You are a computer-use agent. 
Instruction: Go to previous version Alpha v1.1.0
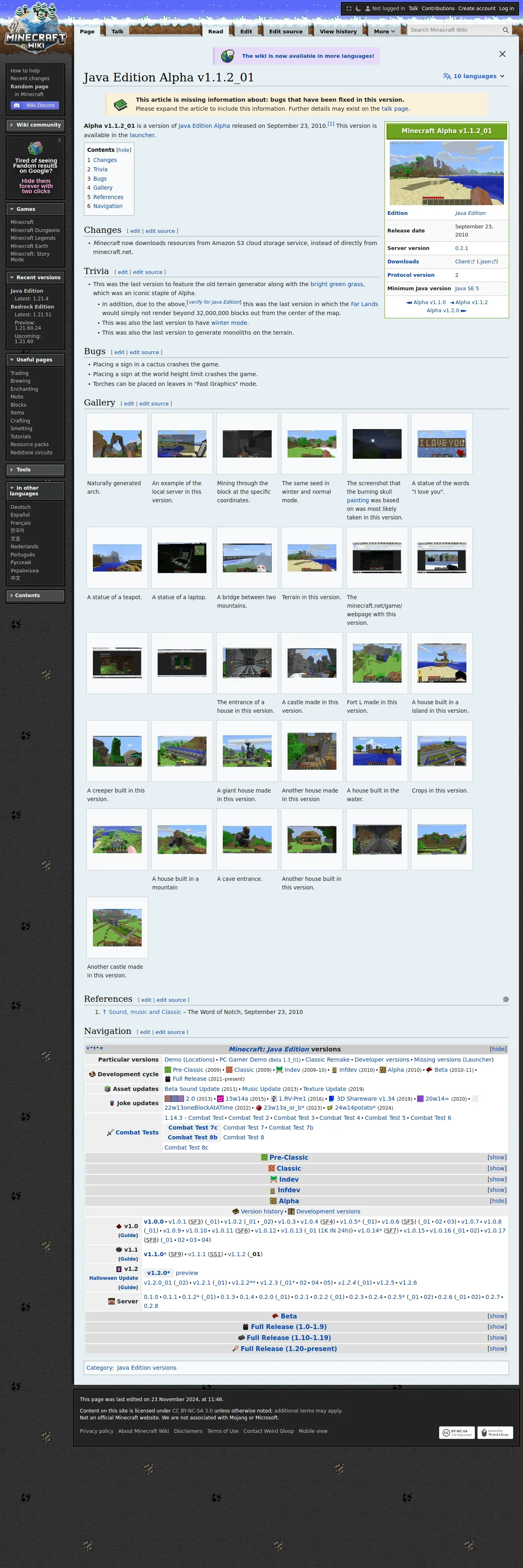(x=426, y=302)
